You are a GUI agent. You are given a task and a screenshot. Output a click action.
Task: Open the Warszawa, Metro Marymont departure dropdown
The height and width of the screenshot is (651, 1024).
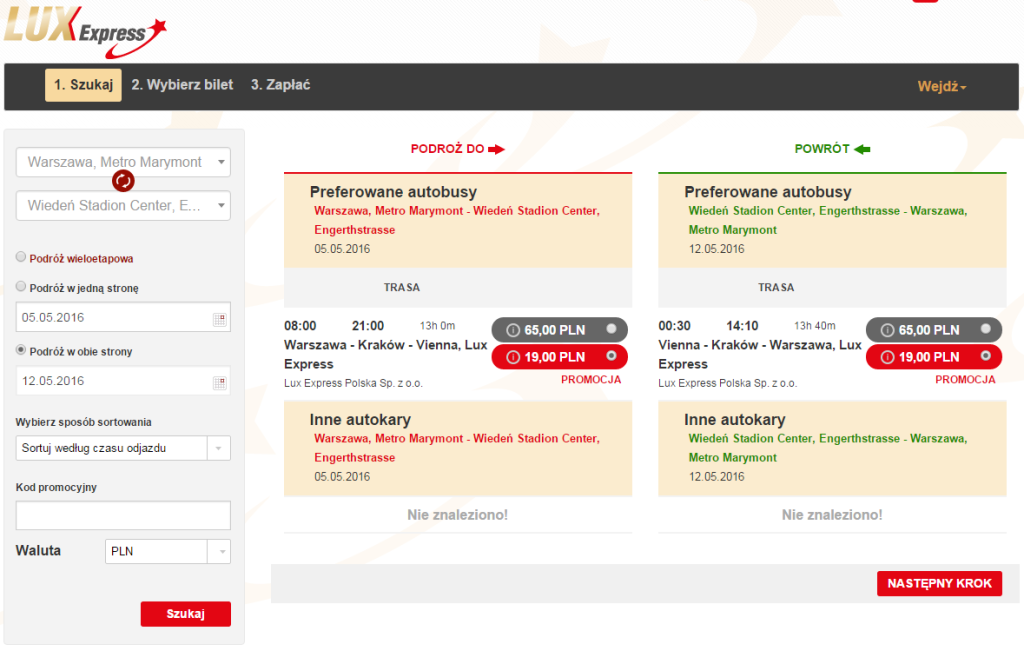tap(123, 163)
